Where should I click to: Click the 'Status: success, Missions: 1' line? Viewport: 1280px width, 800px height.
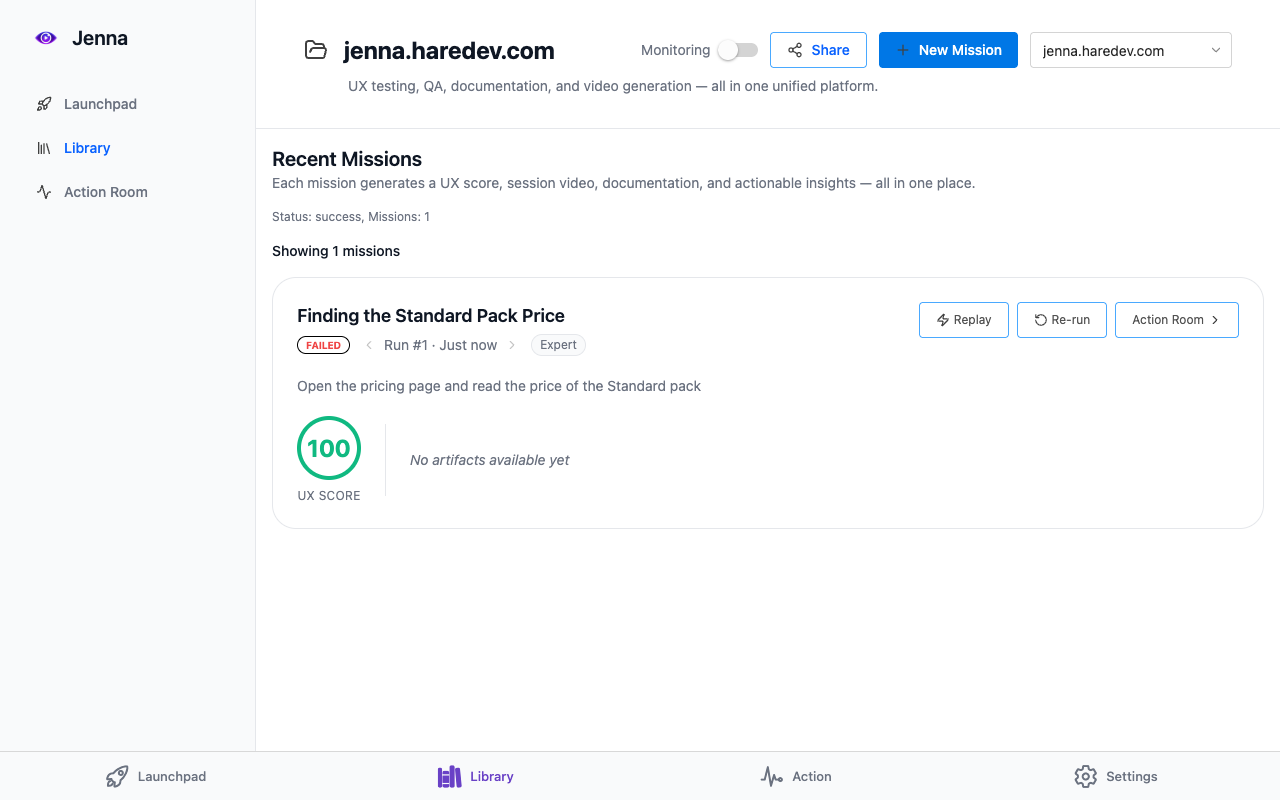351,217
